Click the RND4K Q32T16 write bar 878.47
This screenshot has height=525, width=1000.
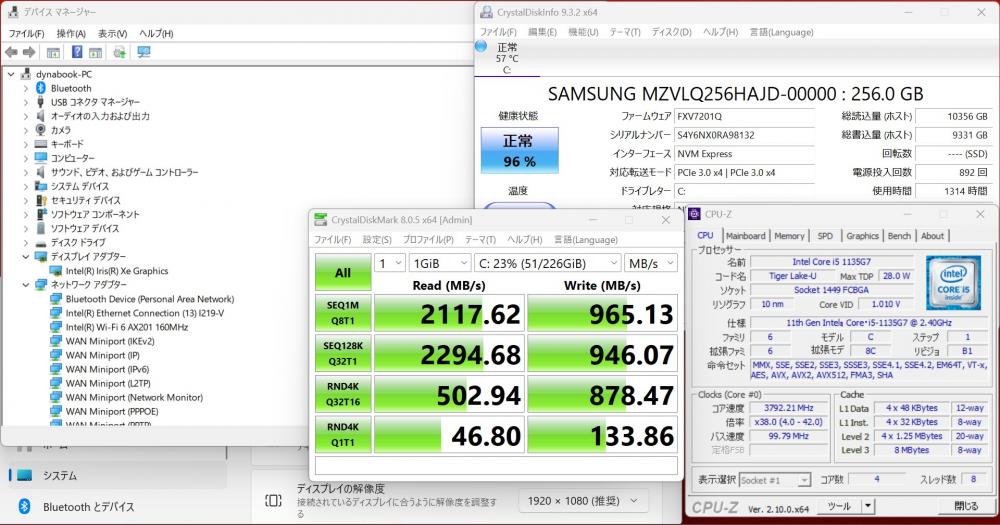(x=602, y=394)
